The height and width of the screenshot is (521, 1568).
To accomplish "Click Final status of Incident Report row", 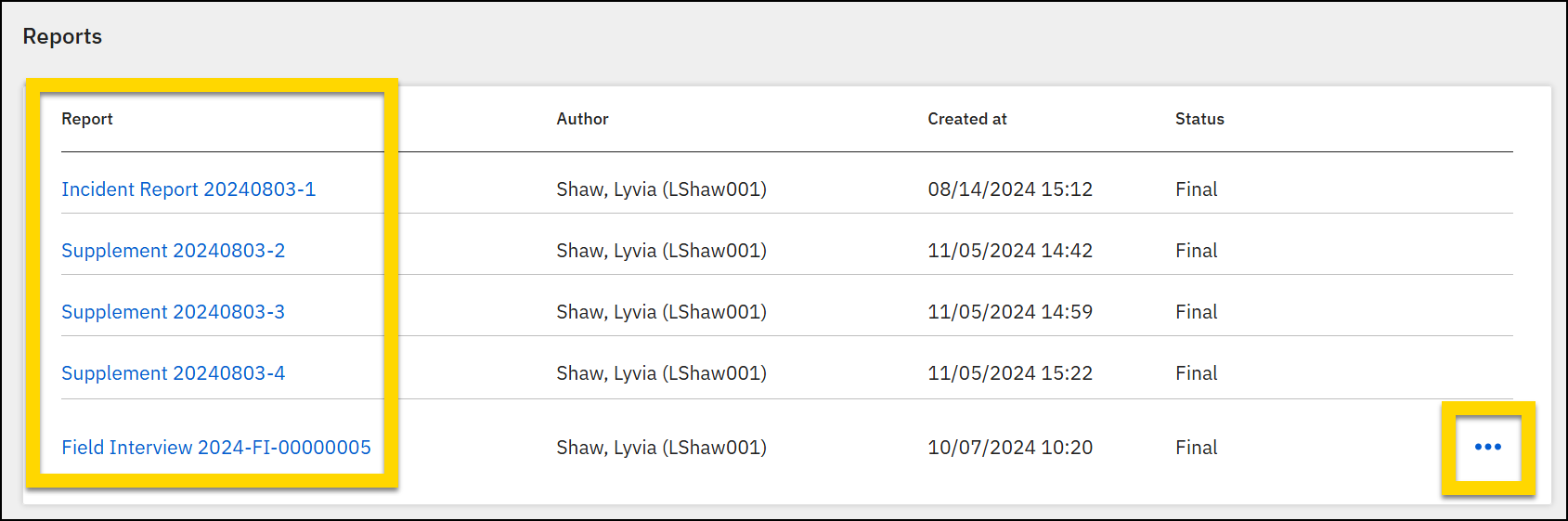I will (x=1197, y=189).
